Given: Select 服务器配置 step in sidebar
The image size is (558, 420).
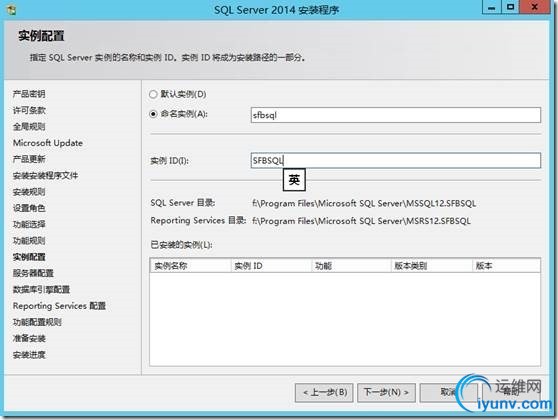Looking at the screenshot, I should coord(33,273).
